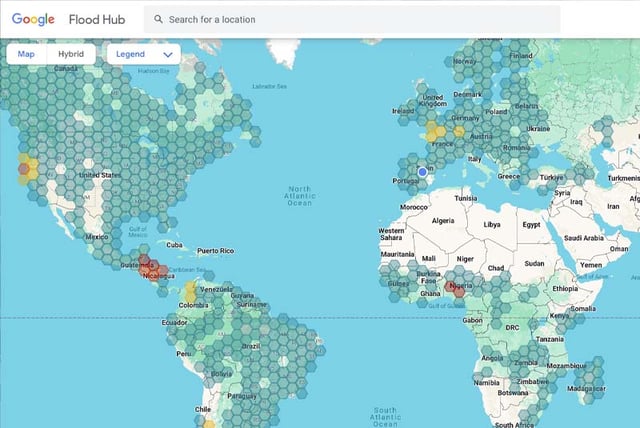Open Flood Hub title link
The width and height of the screenshot is (640, 428).
coord(97,19)
